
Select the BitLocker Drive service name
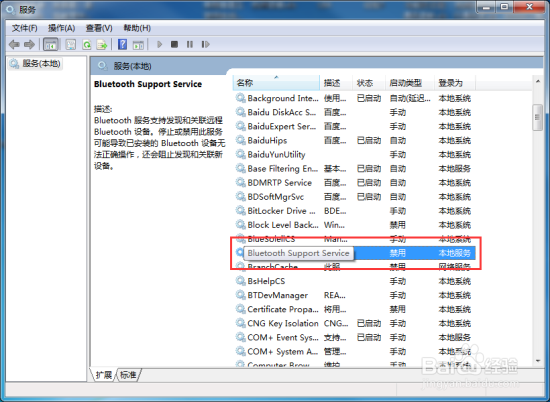pyautogui.click(x=281, y=210)
